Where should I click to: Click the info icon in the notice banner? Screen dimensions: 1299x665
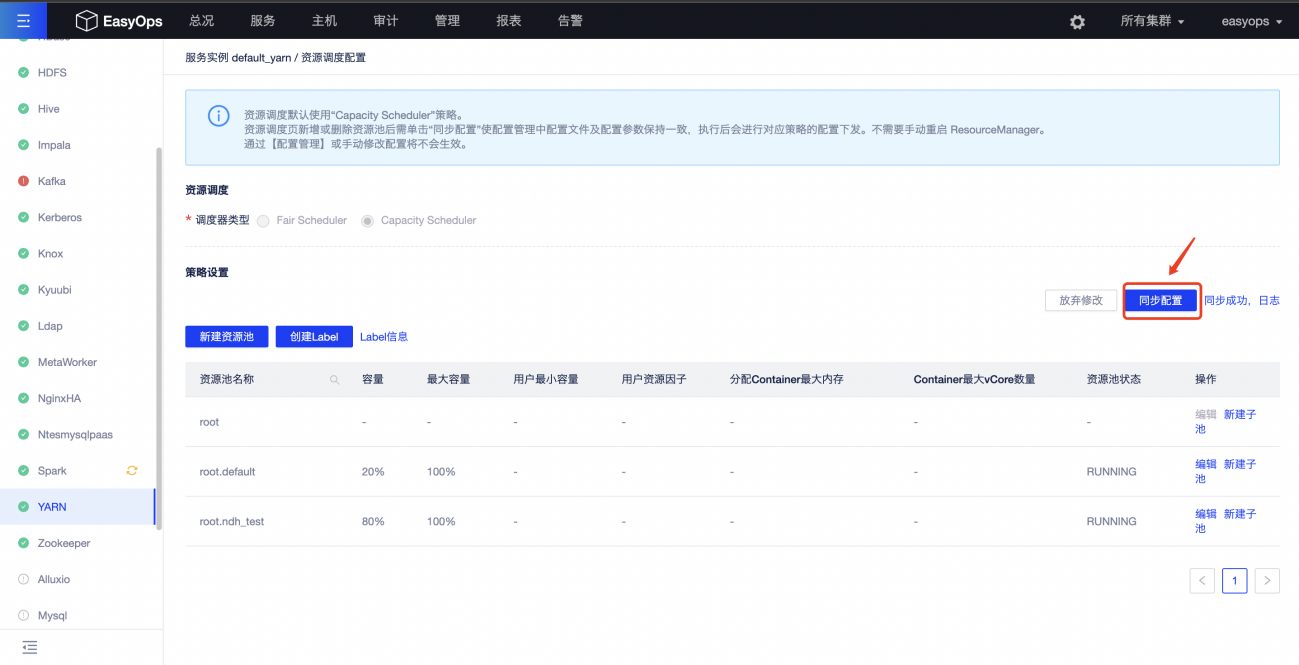(x=218, y=116)
